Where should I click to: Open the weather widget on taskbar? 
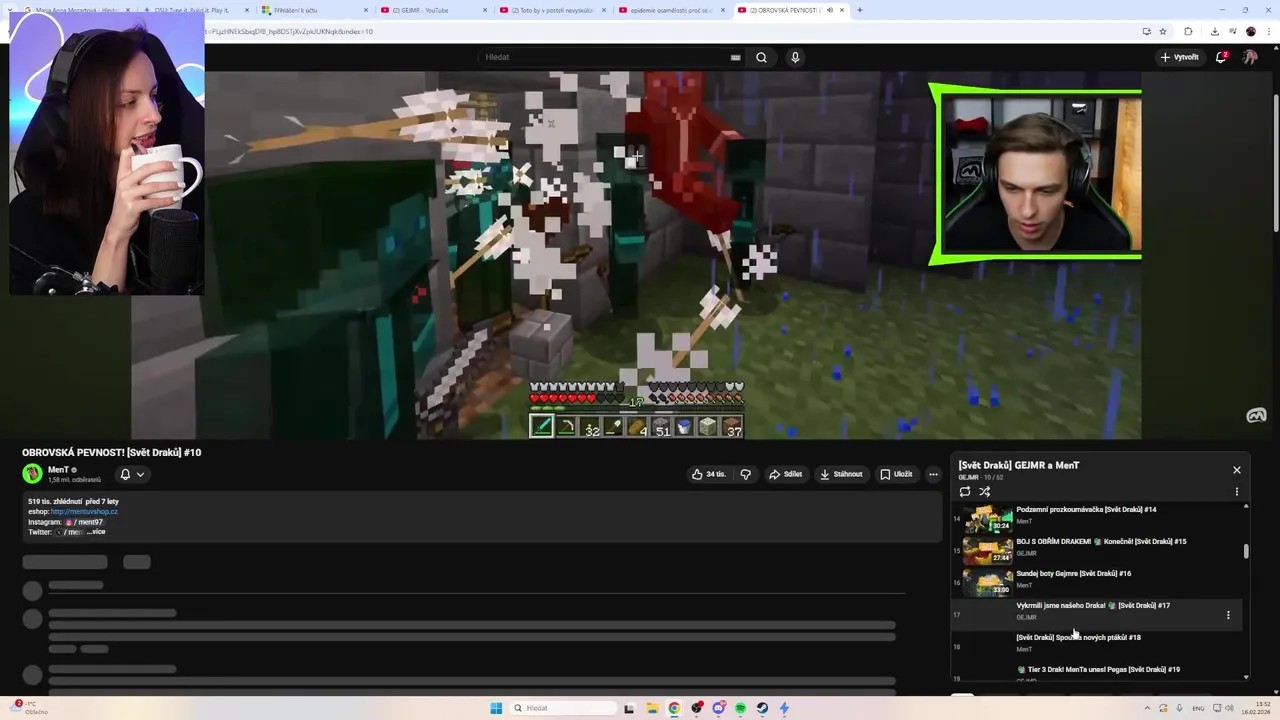coord(27,708)
